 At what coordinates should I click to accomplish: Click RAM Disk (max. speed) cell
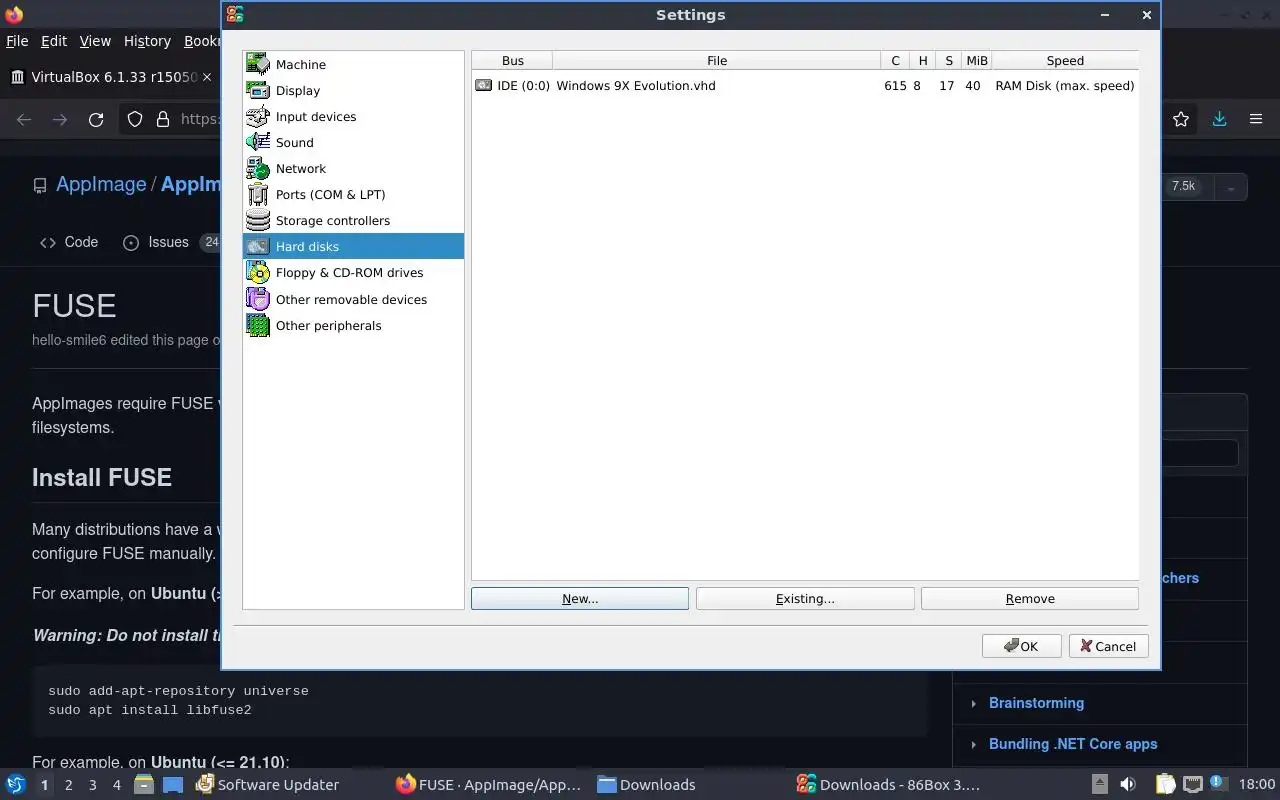1064,85
